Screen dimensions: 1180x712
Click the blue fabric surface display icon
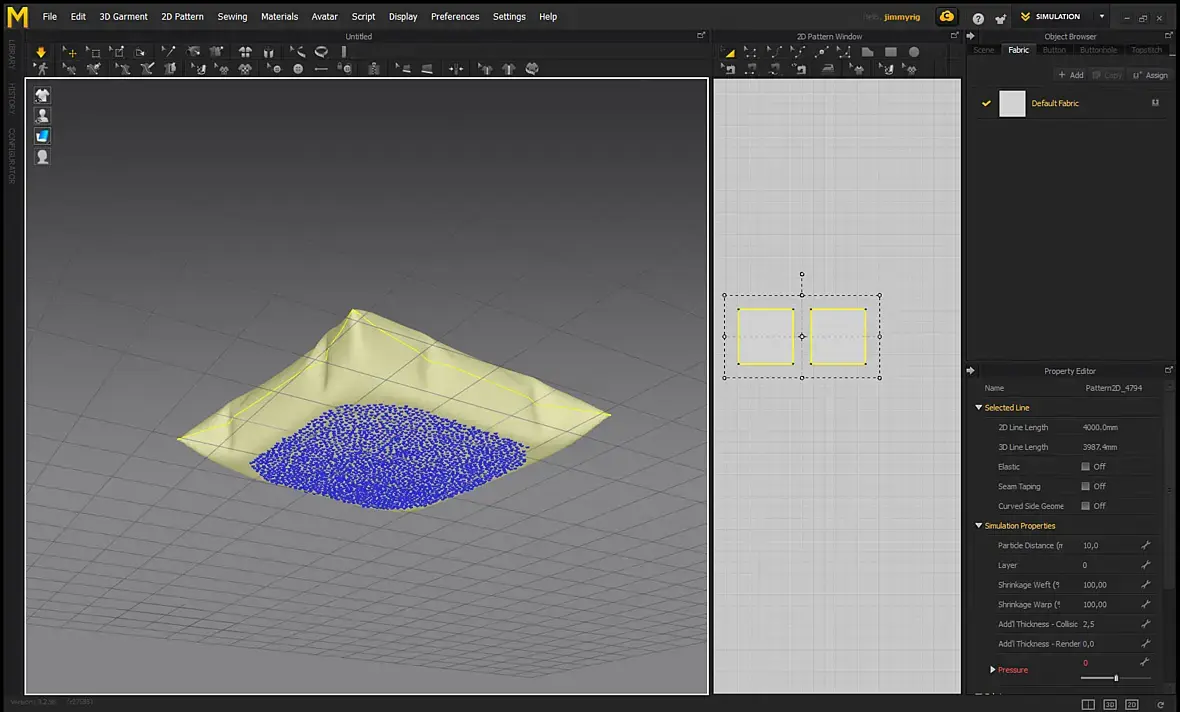click(x=42, y=136)
